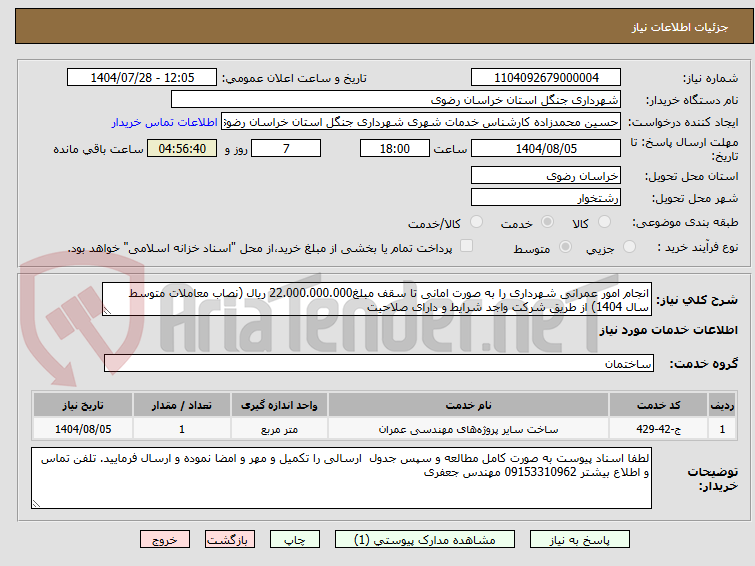The image size is (755, 566).
Task: Click the quantity cell showing 1
Action: [182, 429]
